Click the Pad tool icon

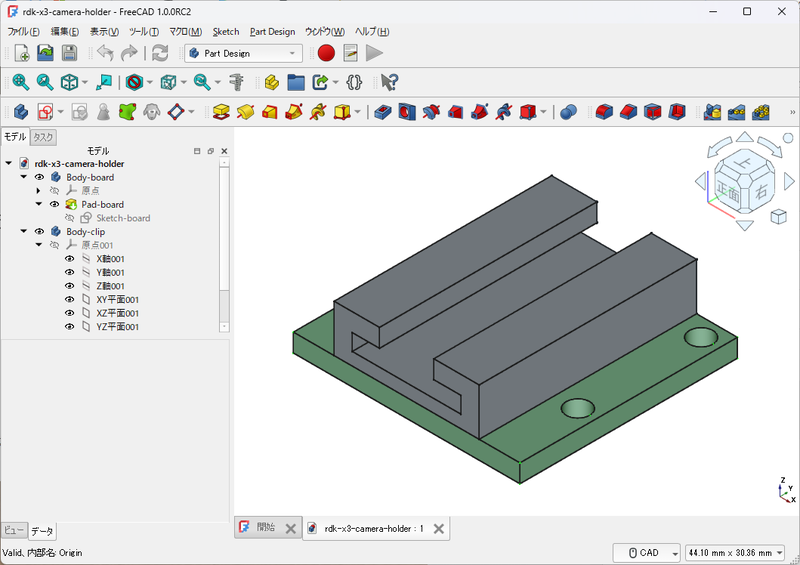(222, 111)
